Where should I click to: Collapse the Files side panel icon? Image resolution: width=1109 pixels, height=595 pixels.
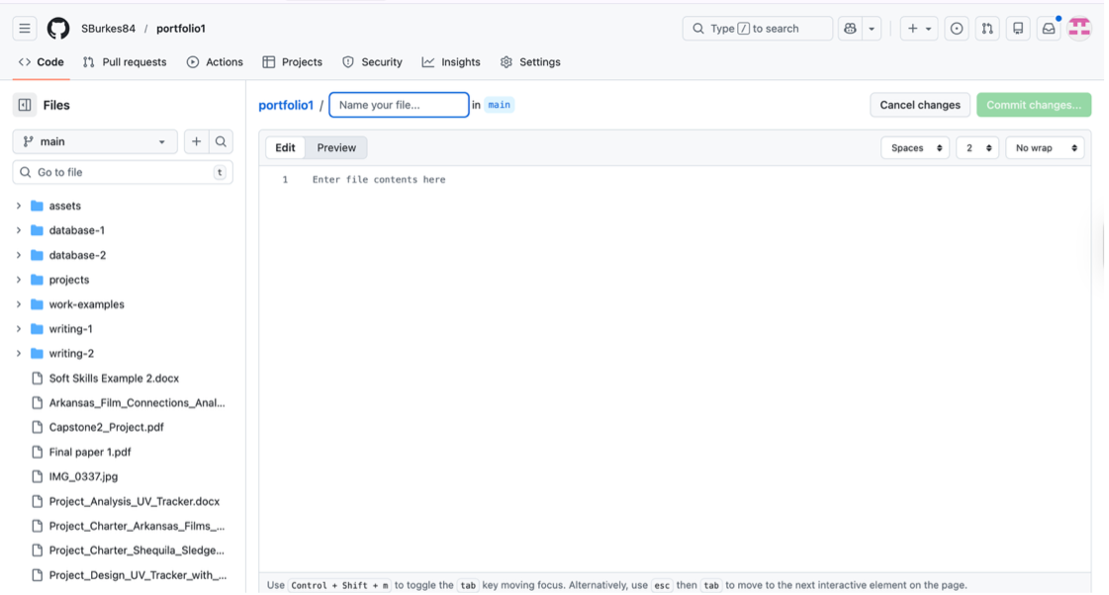point(25,105)
